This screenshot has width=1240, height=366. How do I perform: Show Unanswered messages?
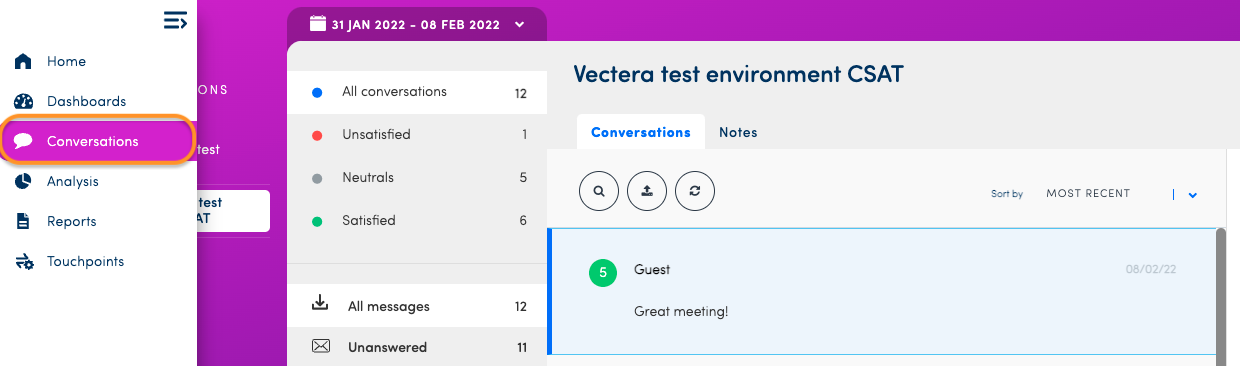click(x=417, y=348)
